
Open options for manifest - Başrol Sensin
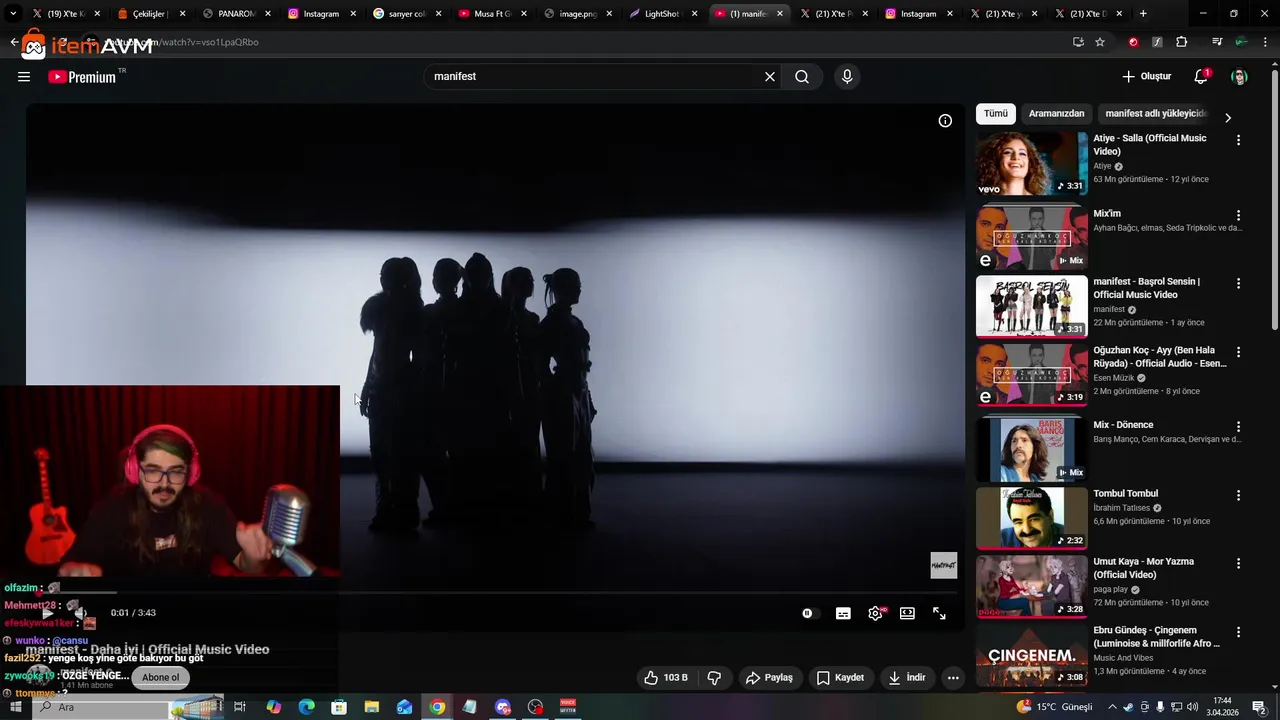1238,284
